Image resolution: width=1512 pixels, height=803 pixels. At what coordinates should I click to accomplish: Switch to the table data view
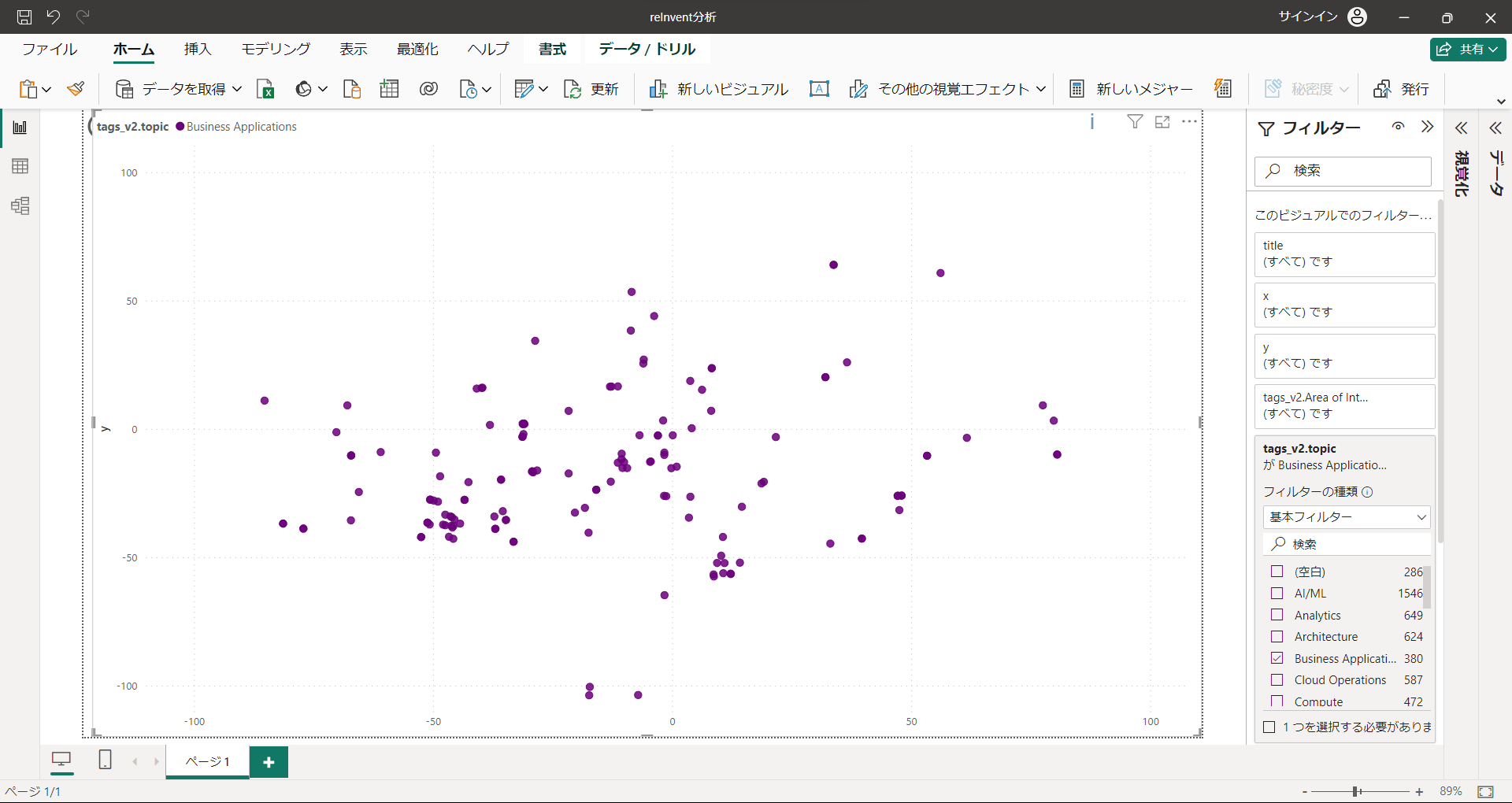pos(20,166)
